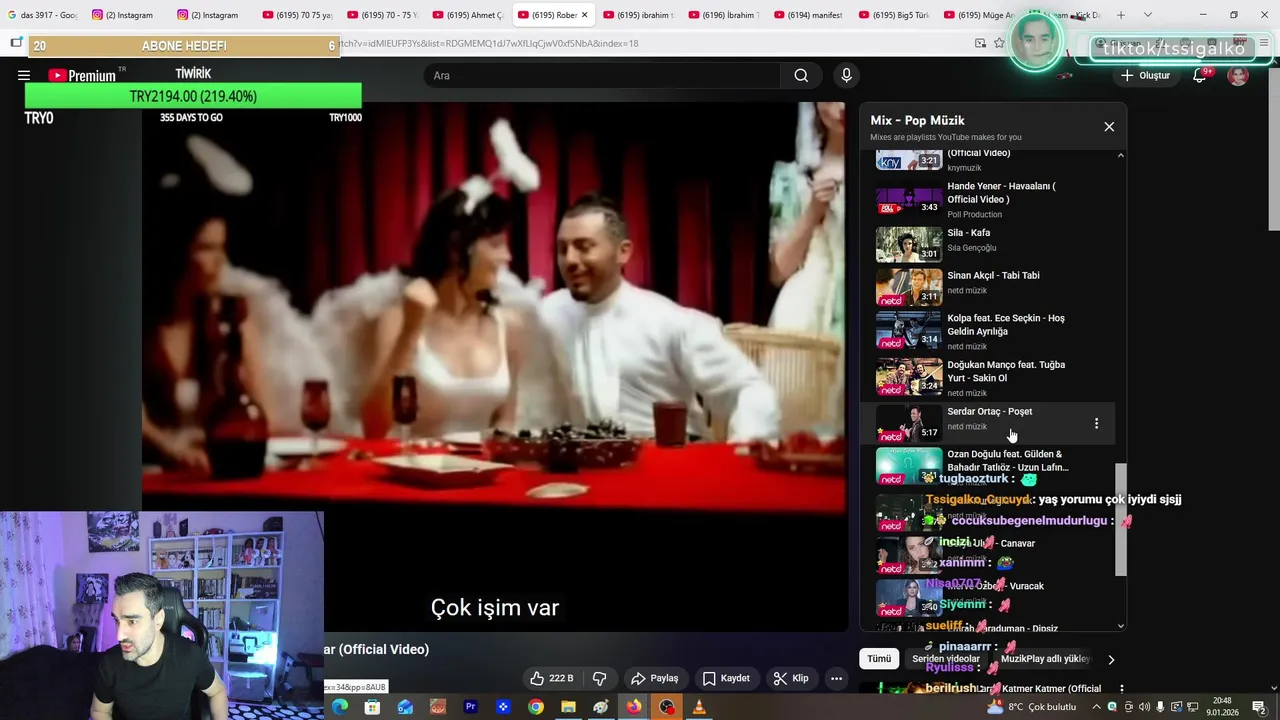Click the Paylaş share button
Screen dimensions: 1280x720
click(x=655, y=678)
